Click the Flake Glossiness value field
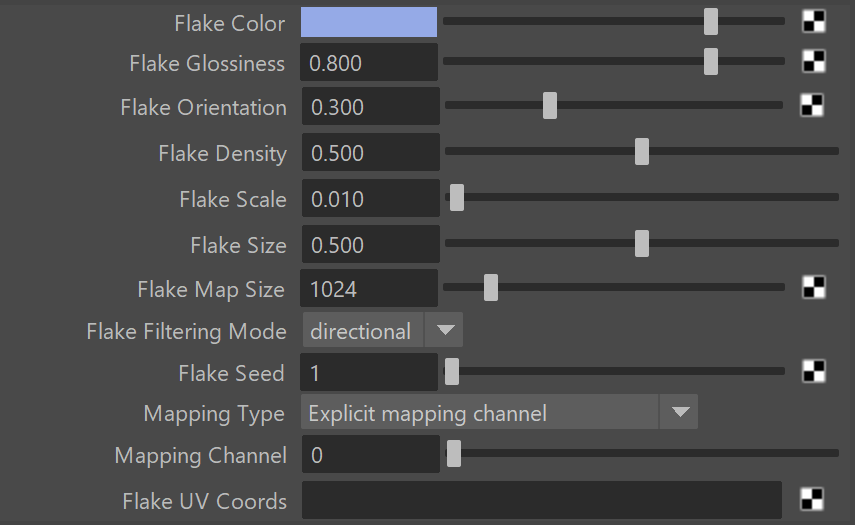This screenshot has height=525, width=855. coord(369,63)
